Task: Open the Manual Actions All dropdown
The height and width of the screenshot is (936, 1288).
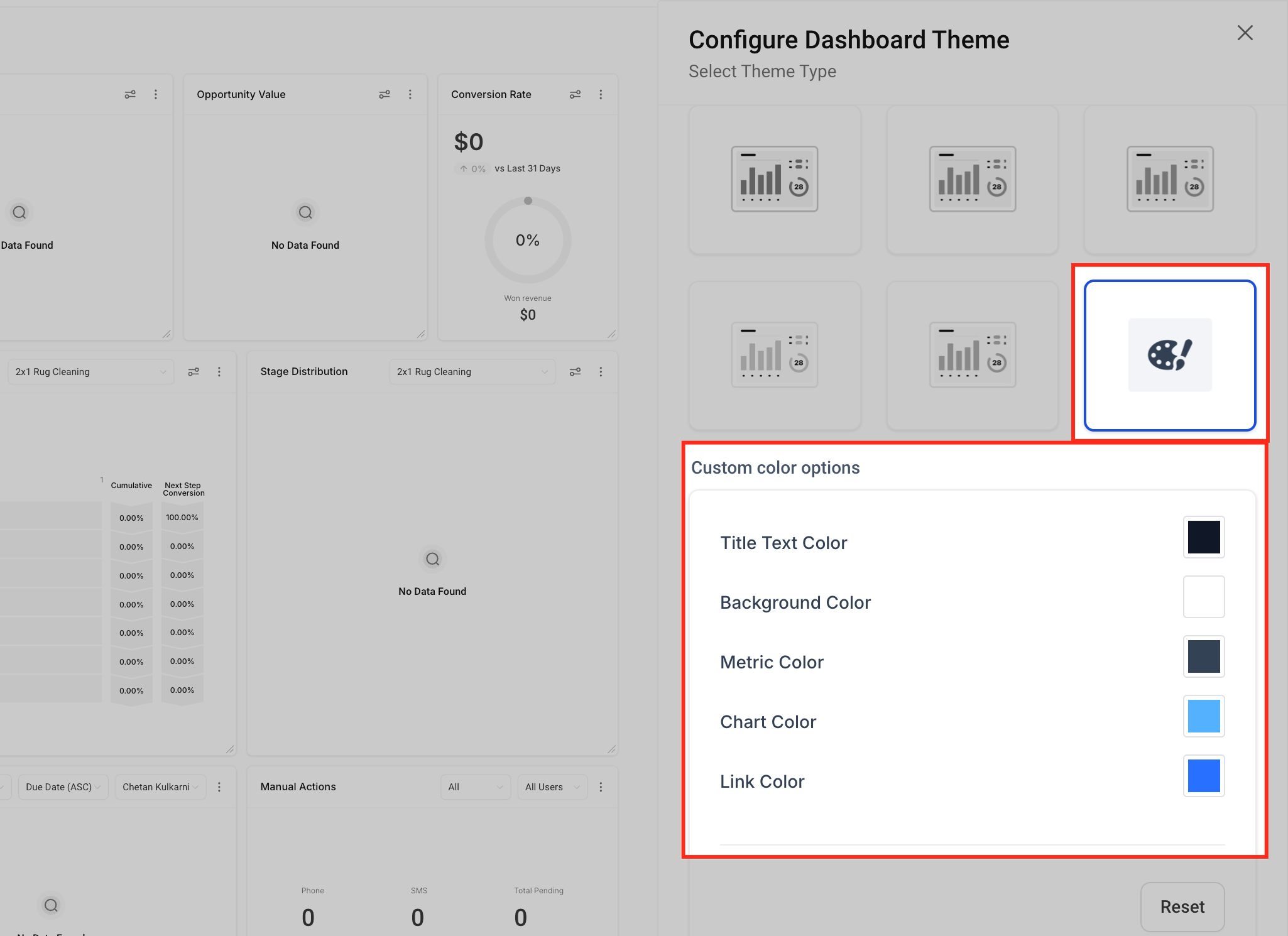Action: (x=475, y=787)
